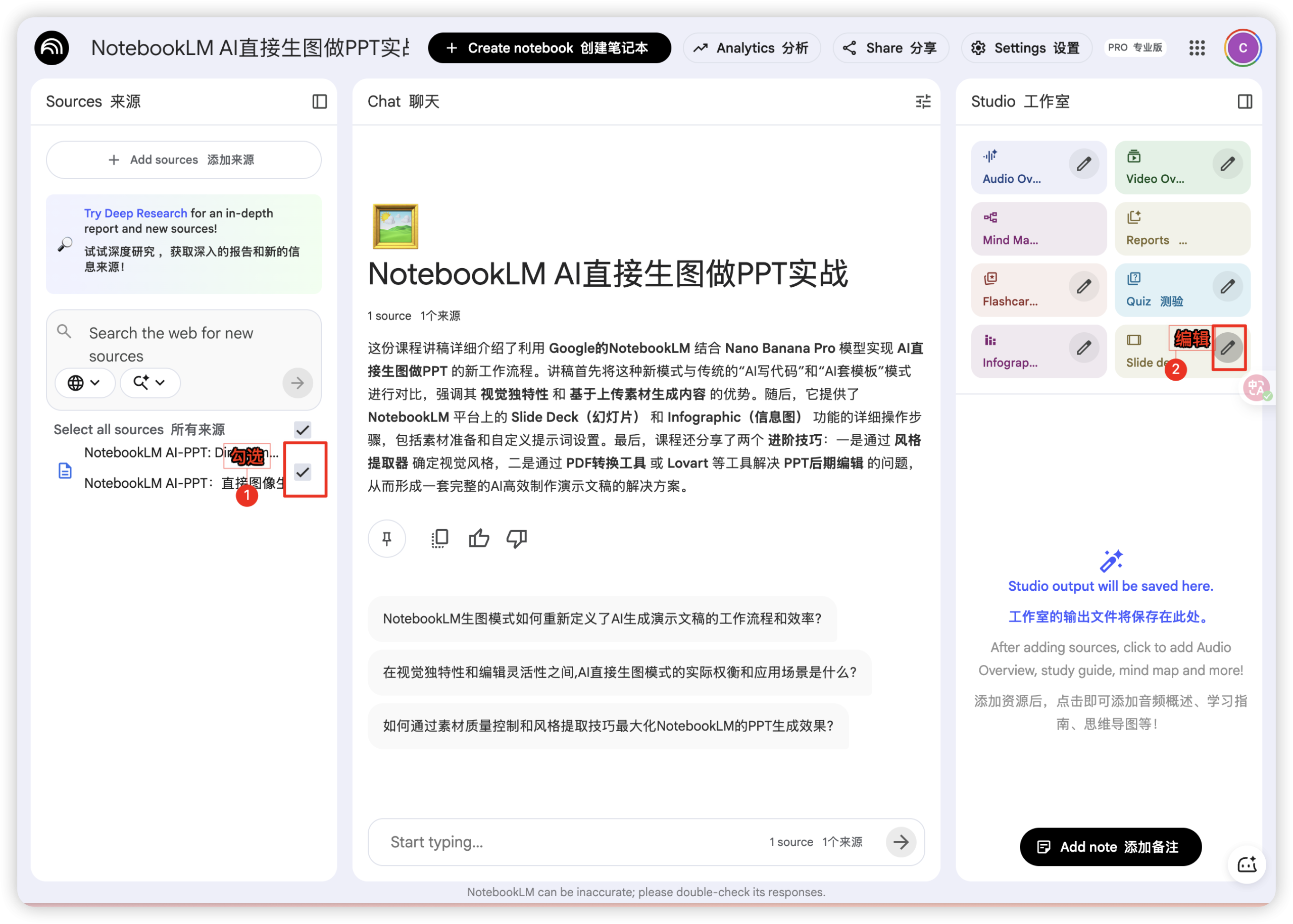Collapse the Sources panel

pos(320,101)
